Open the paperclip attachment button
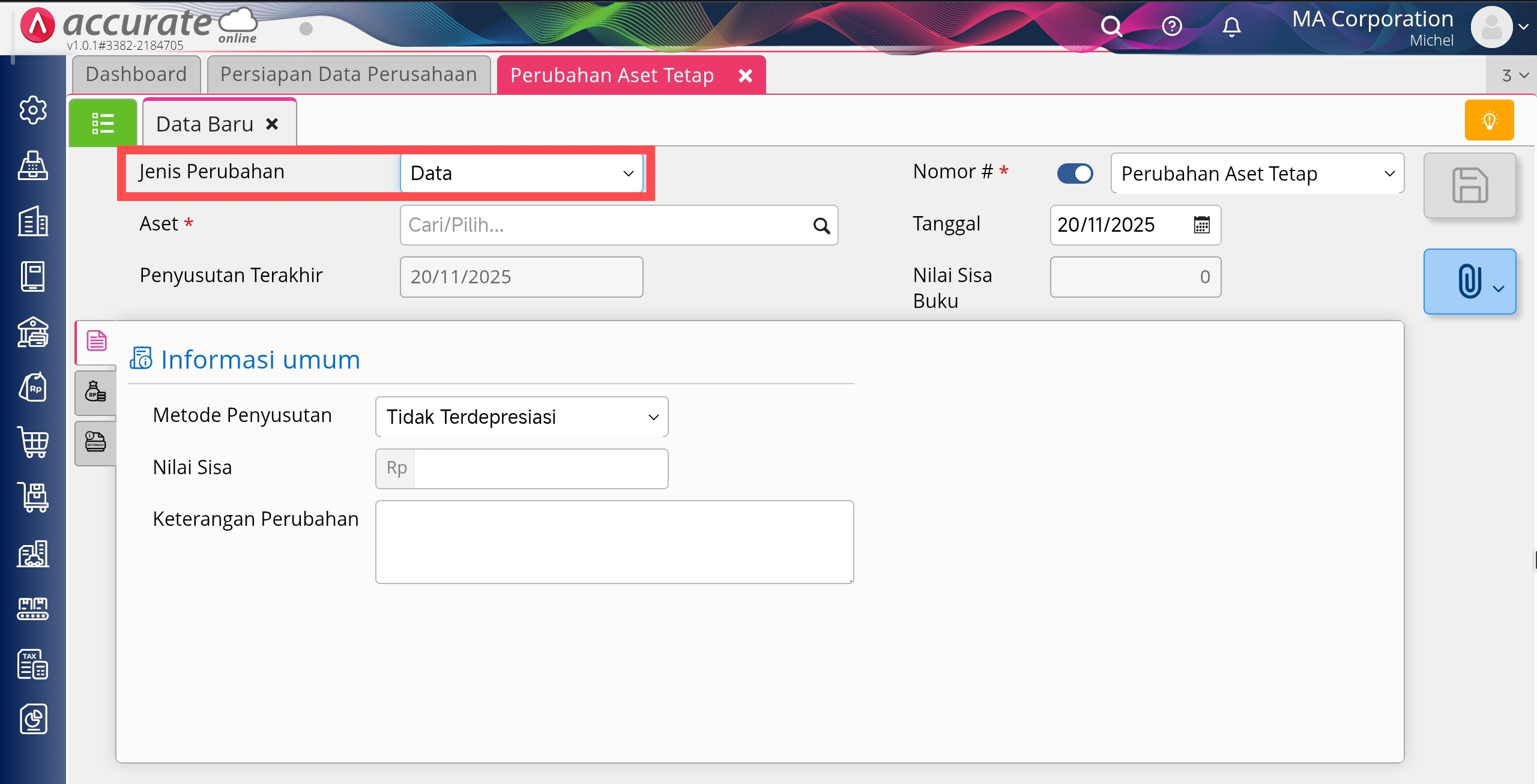Image resolution: width=1537 pixels, height=784 pixels. click(1469, 282)
